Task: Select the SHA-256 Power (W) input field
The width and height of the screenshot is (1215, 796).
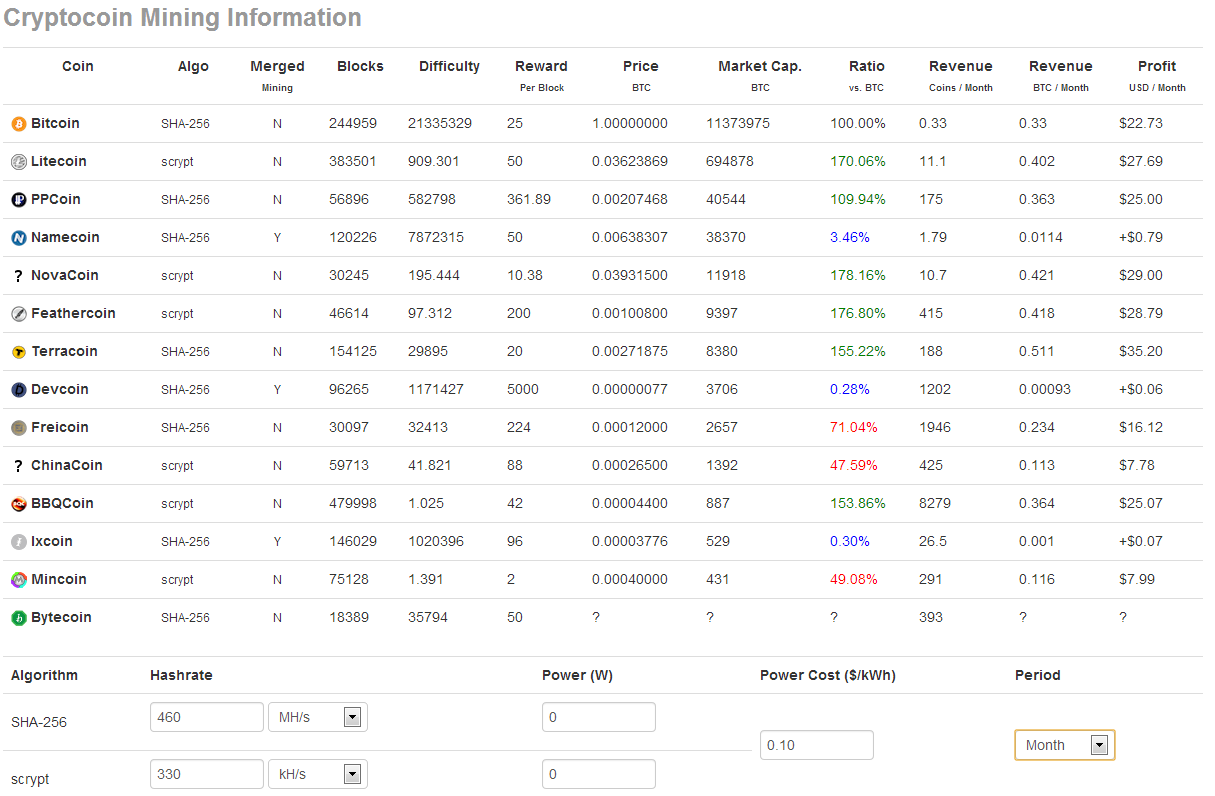Action: 599,717
